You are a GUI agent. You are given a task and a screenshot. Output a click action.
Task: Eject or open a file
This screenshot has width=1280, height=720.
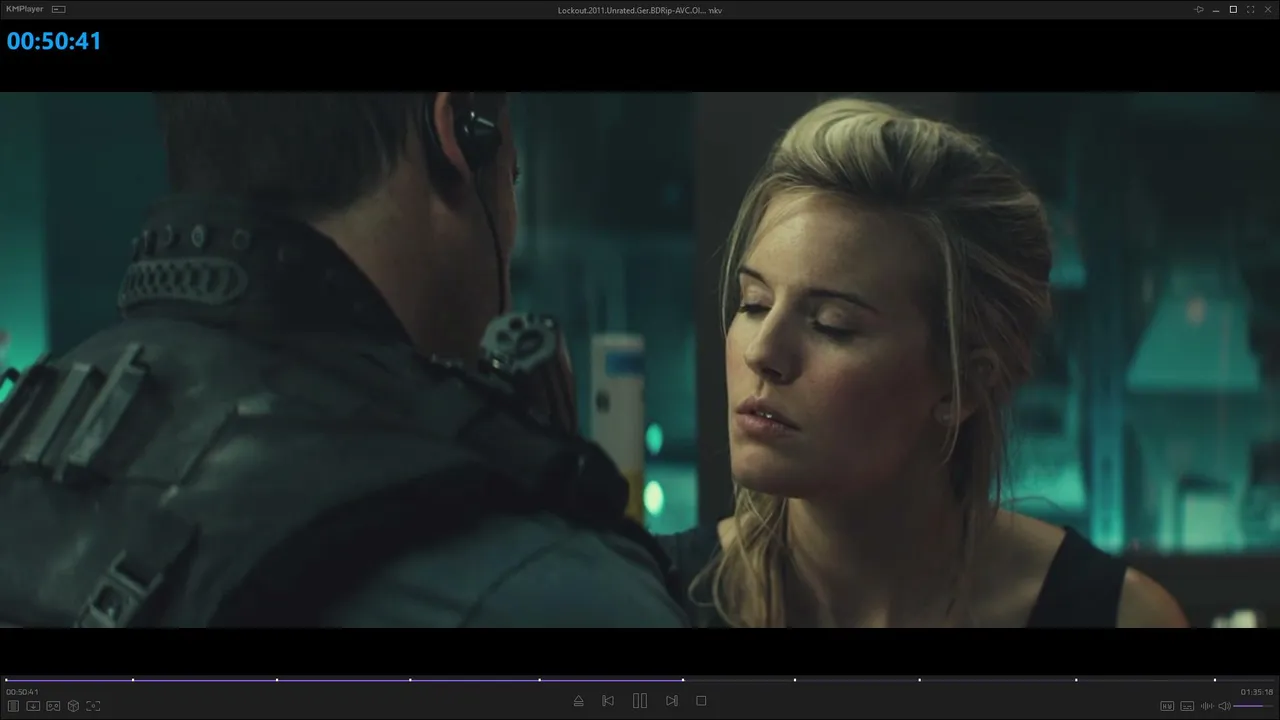[578, 701]
